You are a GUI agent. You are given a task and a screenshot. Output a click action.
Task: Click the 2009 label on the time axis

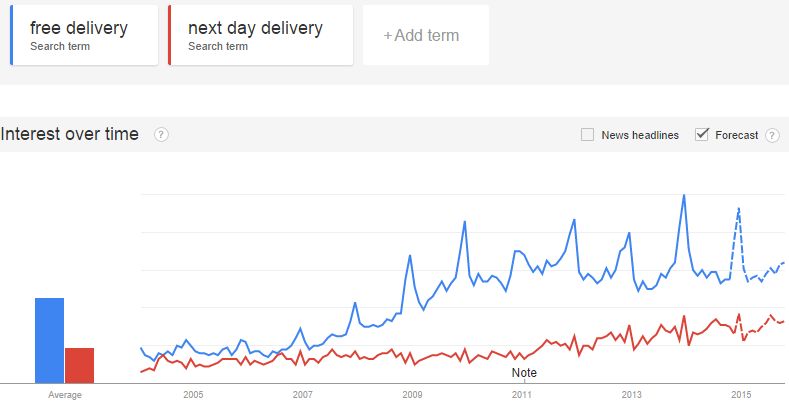(413, 394)
